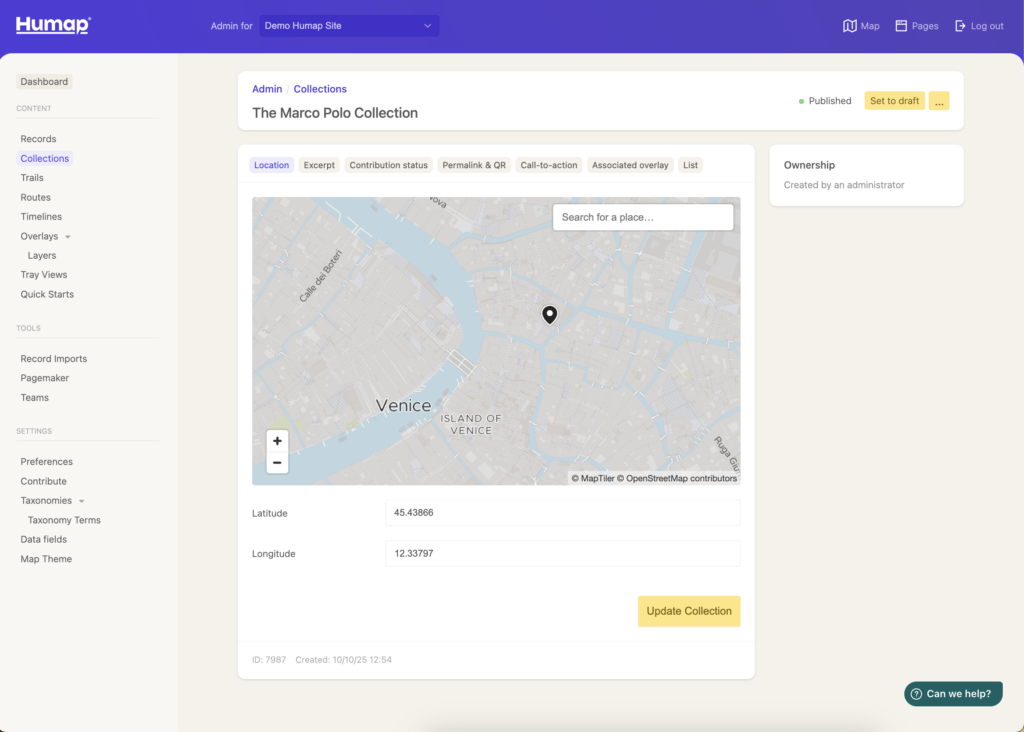Zoom out on the map

(277, 463)
